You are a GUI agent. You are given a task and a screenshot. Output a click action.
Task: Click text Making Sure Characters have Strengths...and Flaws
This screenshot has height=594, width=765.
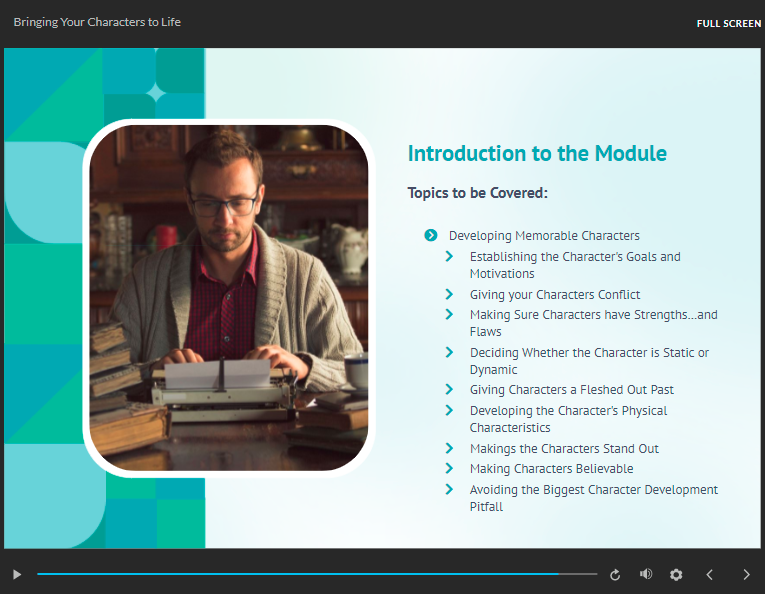[593, 323]
